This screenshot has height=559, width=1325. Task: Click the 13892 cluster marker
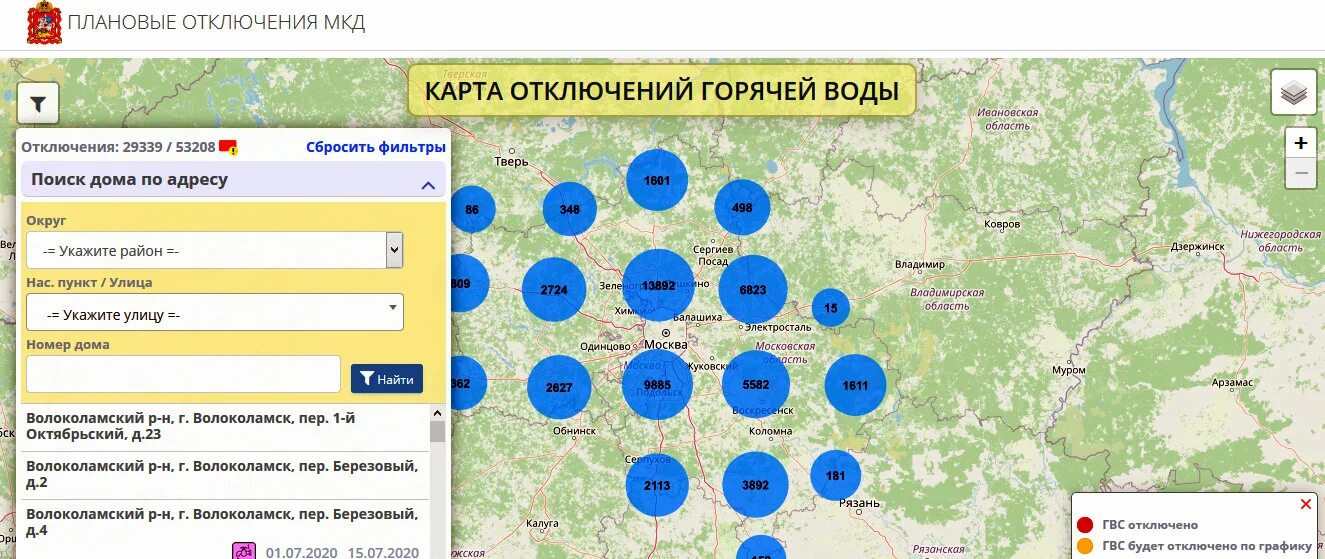click(658, 285)
